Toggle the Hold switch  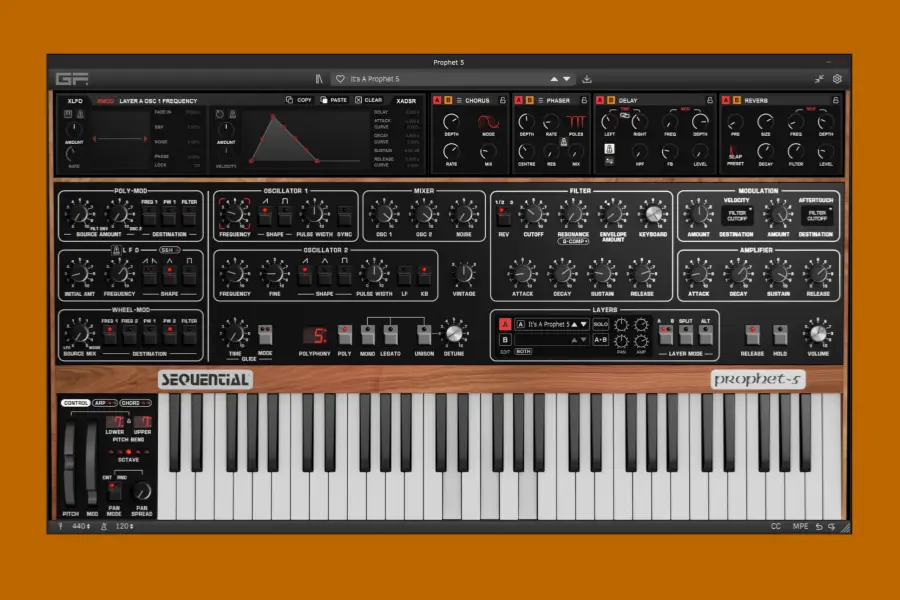tap(779, 335)
